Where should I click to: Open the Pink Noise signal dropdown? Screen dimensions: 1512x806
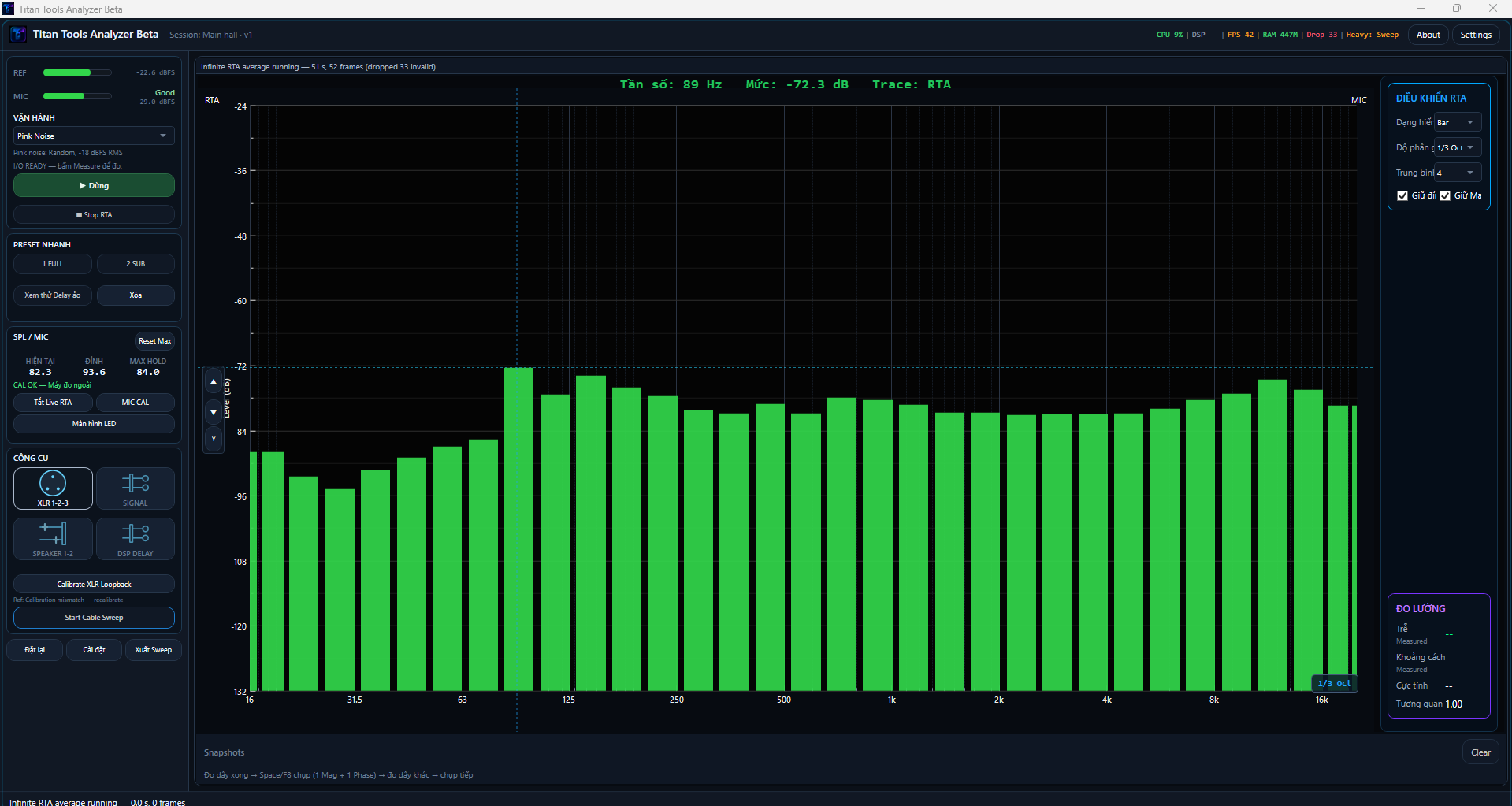tap(94, 136)
